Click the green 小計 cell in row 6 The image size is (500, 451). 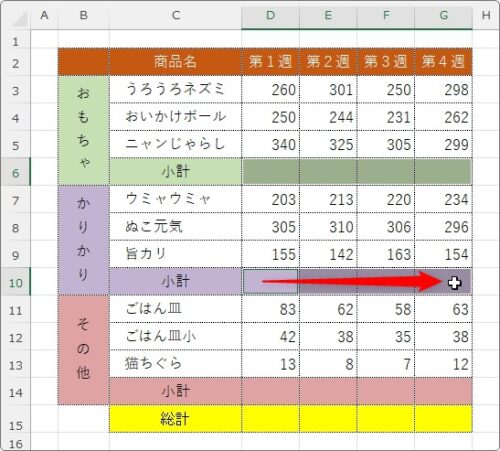click(x=175, y=172)
